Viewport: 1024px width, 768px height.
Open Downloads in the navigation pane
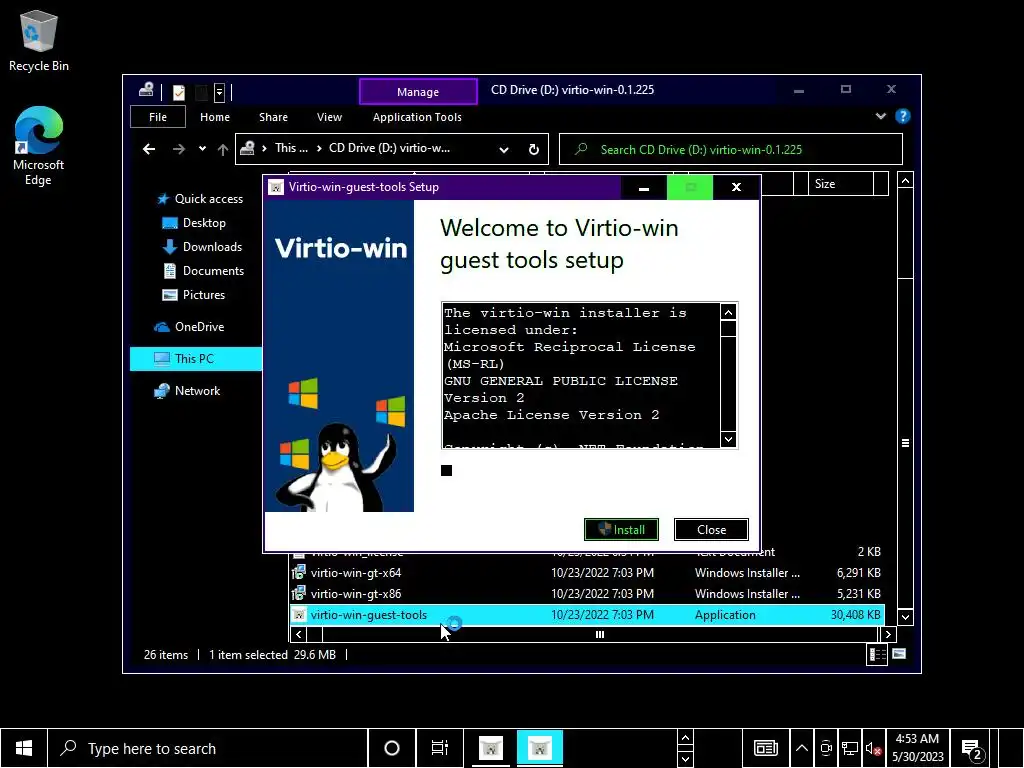pos(202,247)
